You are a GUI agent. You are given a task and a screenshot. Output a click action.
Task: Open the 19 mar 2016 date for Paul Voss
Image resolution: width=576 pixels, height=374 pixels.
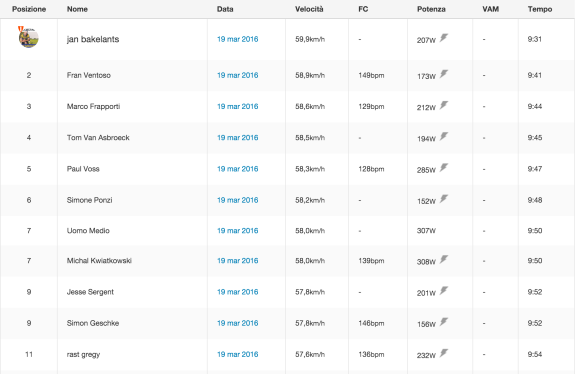(237, 169)
